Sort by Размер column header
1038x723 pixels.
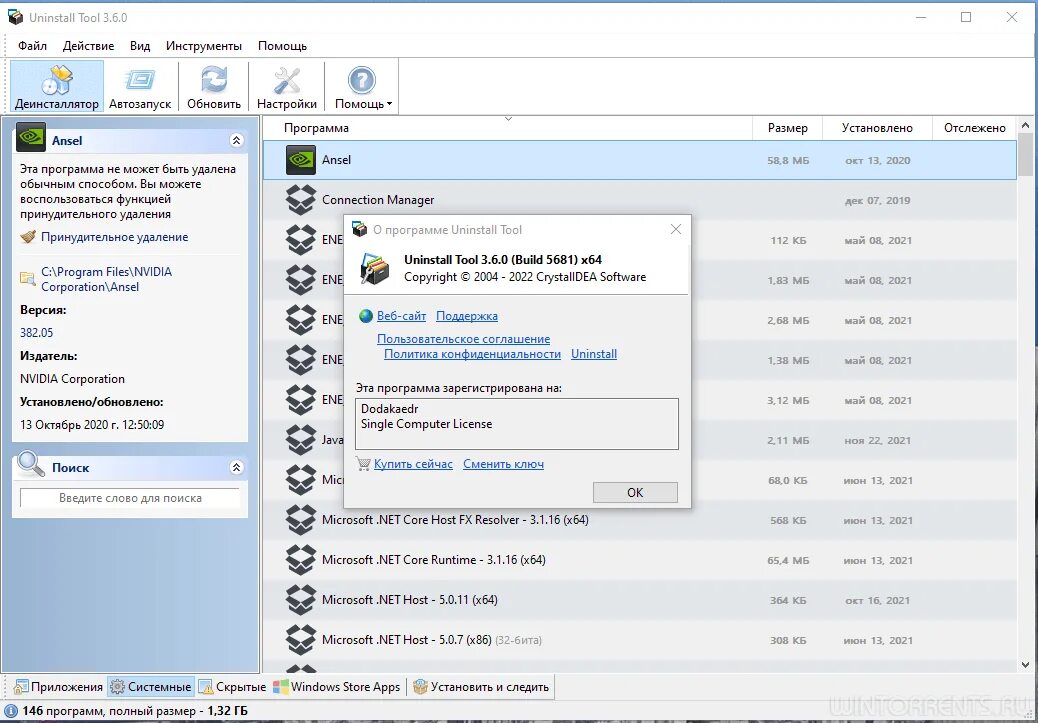point(787,128)
